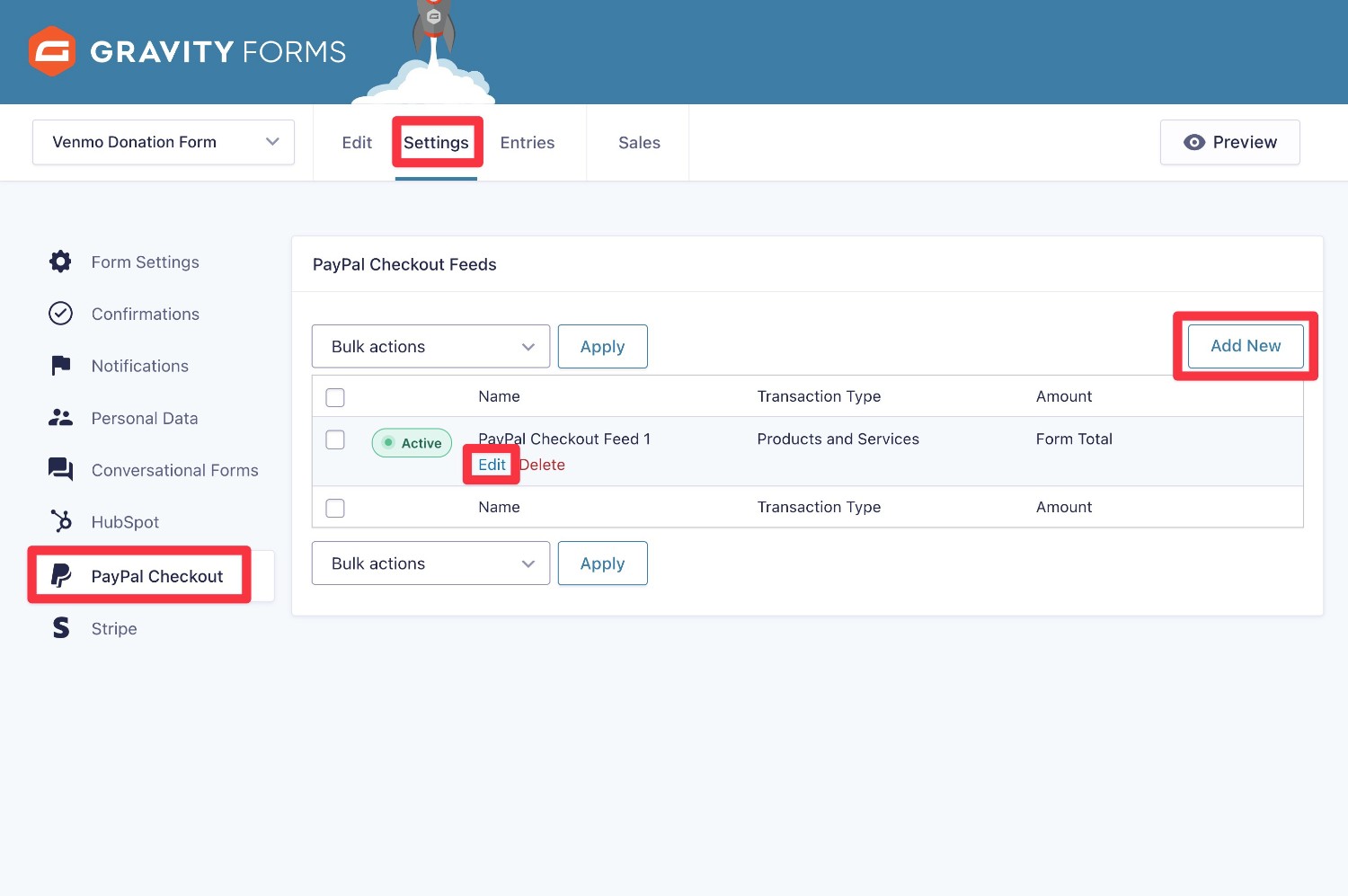Image resolution: width=1348 pixels, height=896 pixels.
Task: Click the Conversational Forms chat icon
Action: [x=60, y=469]
